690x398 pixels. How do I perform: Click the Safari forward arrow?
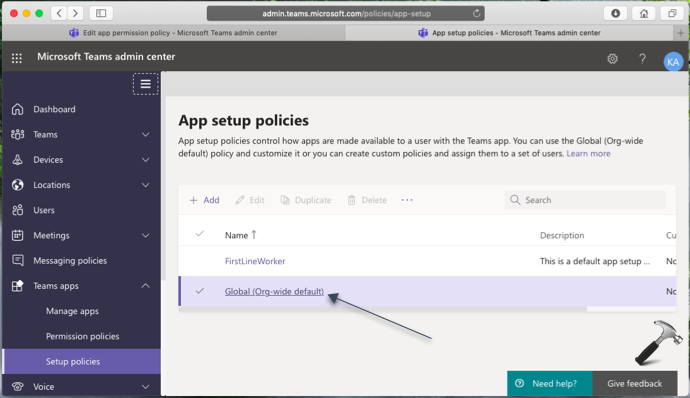coord(75,13)
